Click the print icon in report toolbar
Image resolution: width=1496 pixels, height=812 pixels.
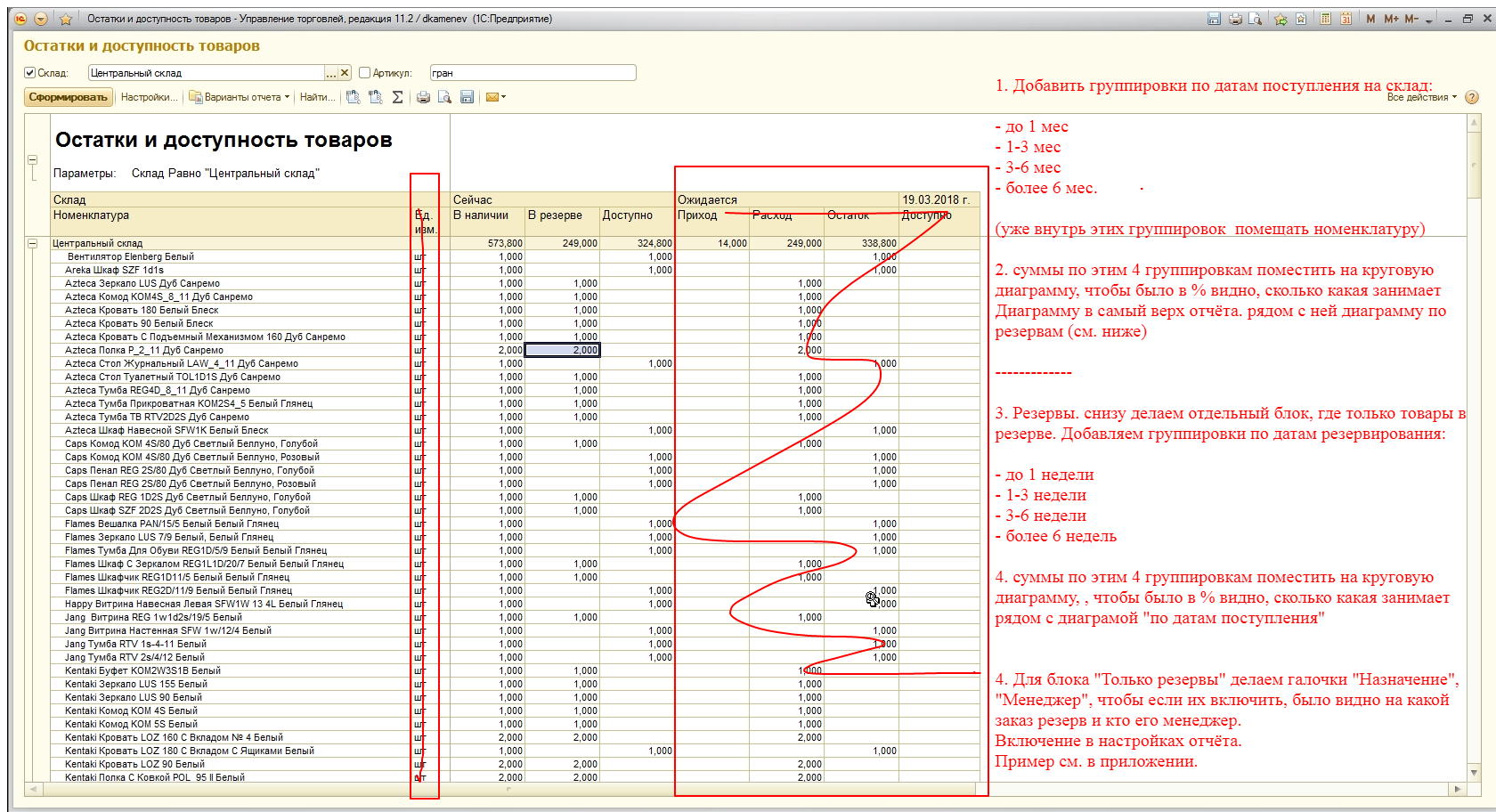423,97
